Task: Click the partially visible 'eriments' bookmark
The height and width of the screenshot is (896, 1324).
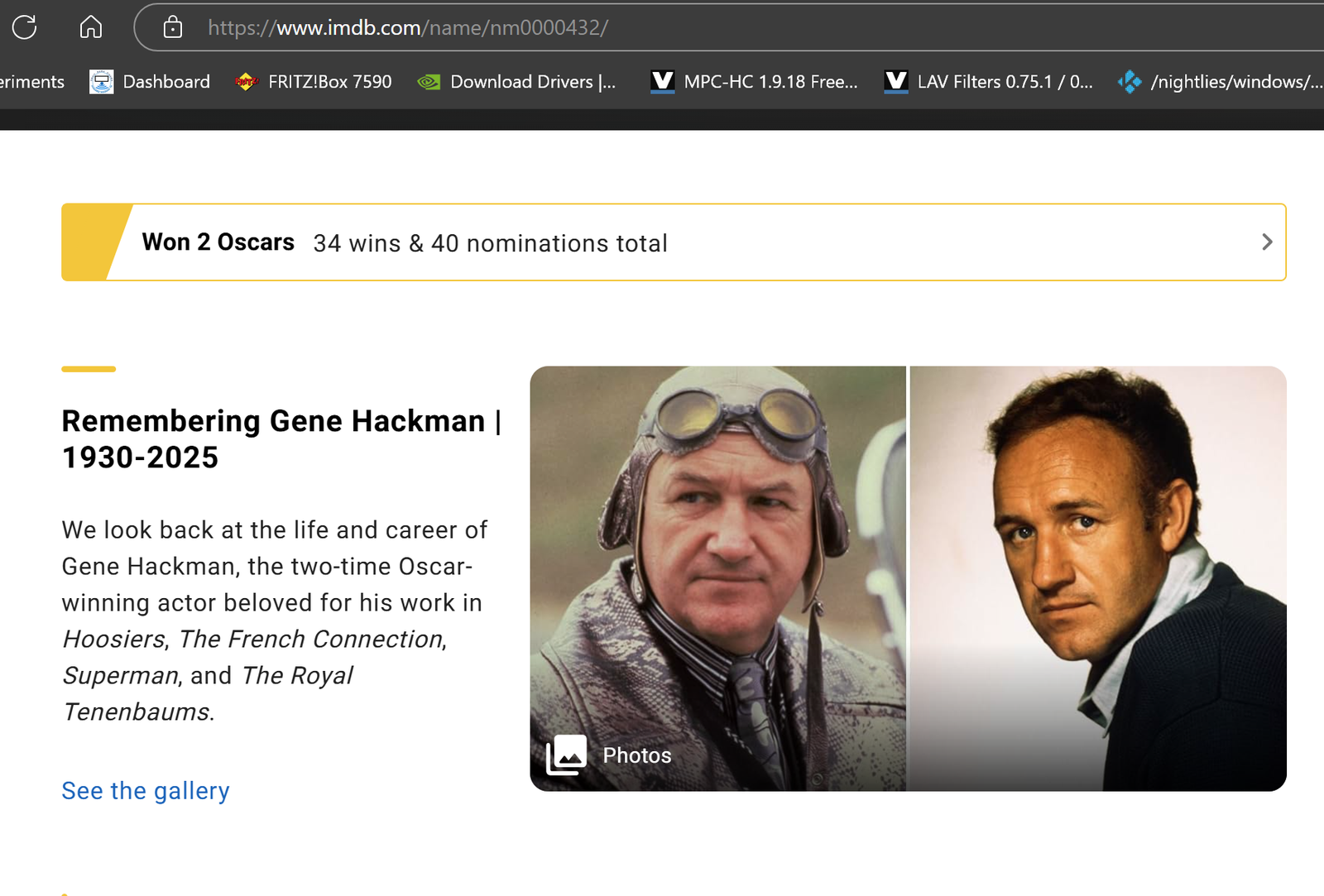Action: point(31,82)
